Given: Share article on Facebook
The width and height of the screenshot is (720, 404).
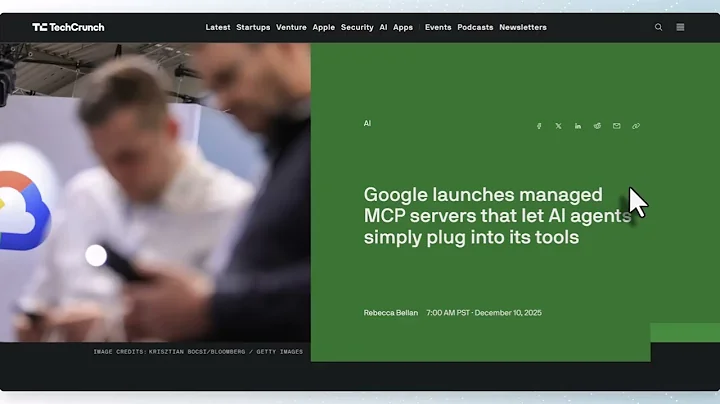Looking at the screenshot, I should 539,126.
